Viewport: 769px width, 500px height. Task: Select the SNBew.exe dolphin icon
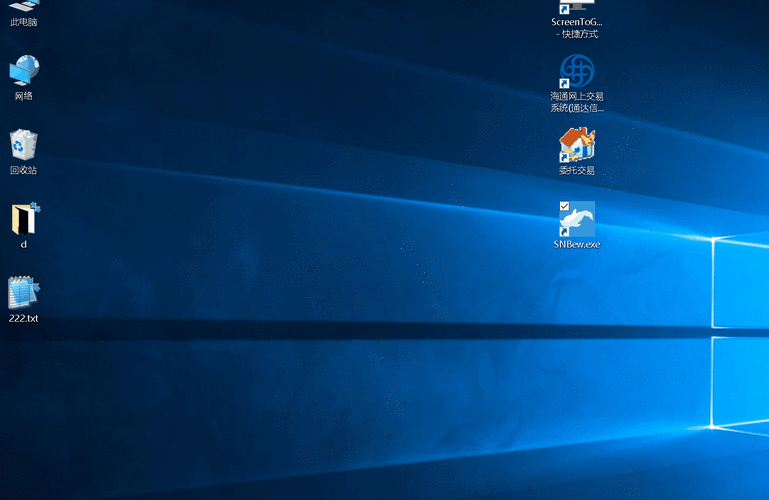click(577, 219)
